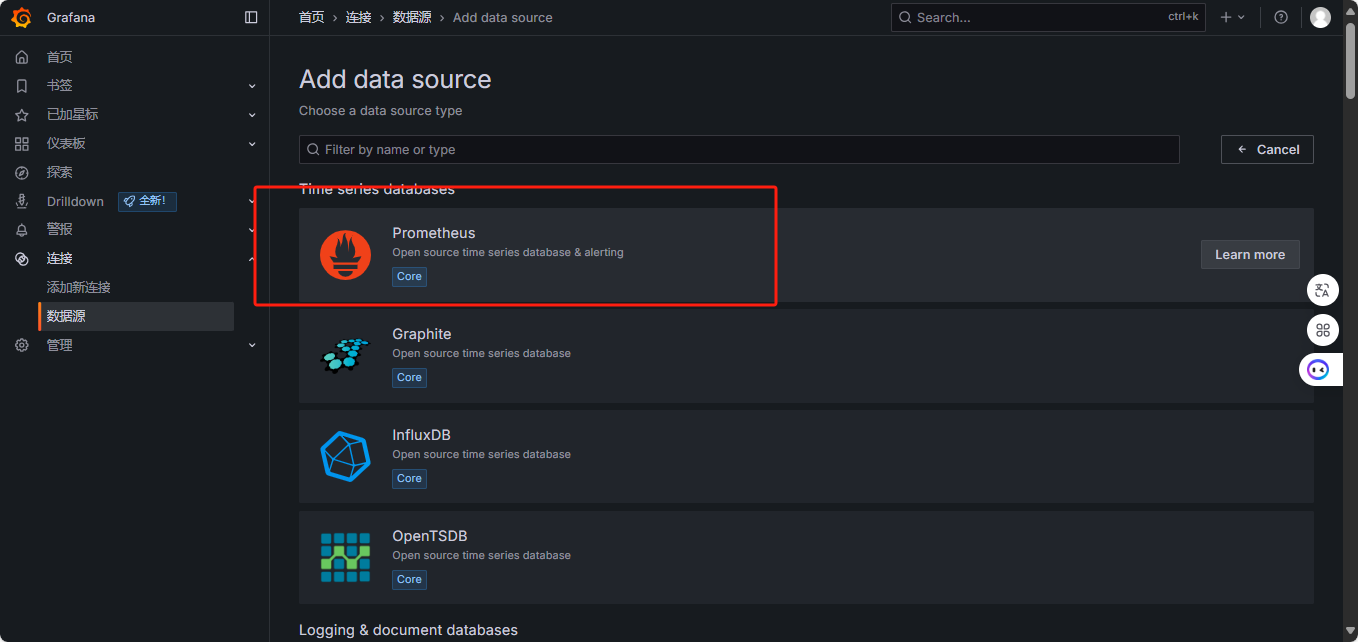Open the plus new-item dropdown
1358x642 pixels.
click(1233, 17)
